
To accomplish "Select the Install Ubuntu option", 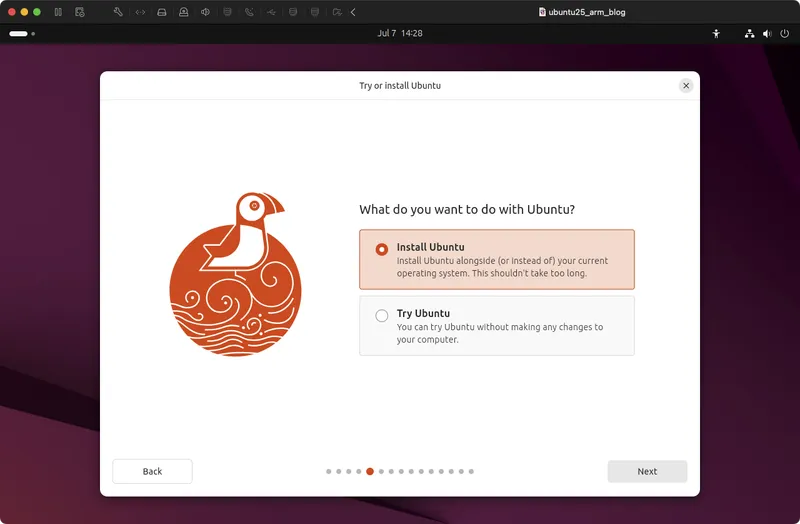I will (x=497, y=259).
